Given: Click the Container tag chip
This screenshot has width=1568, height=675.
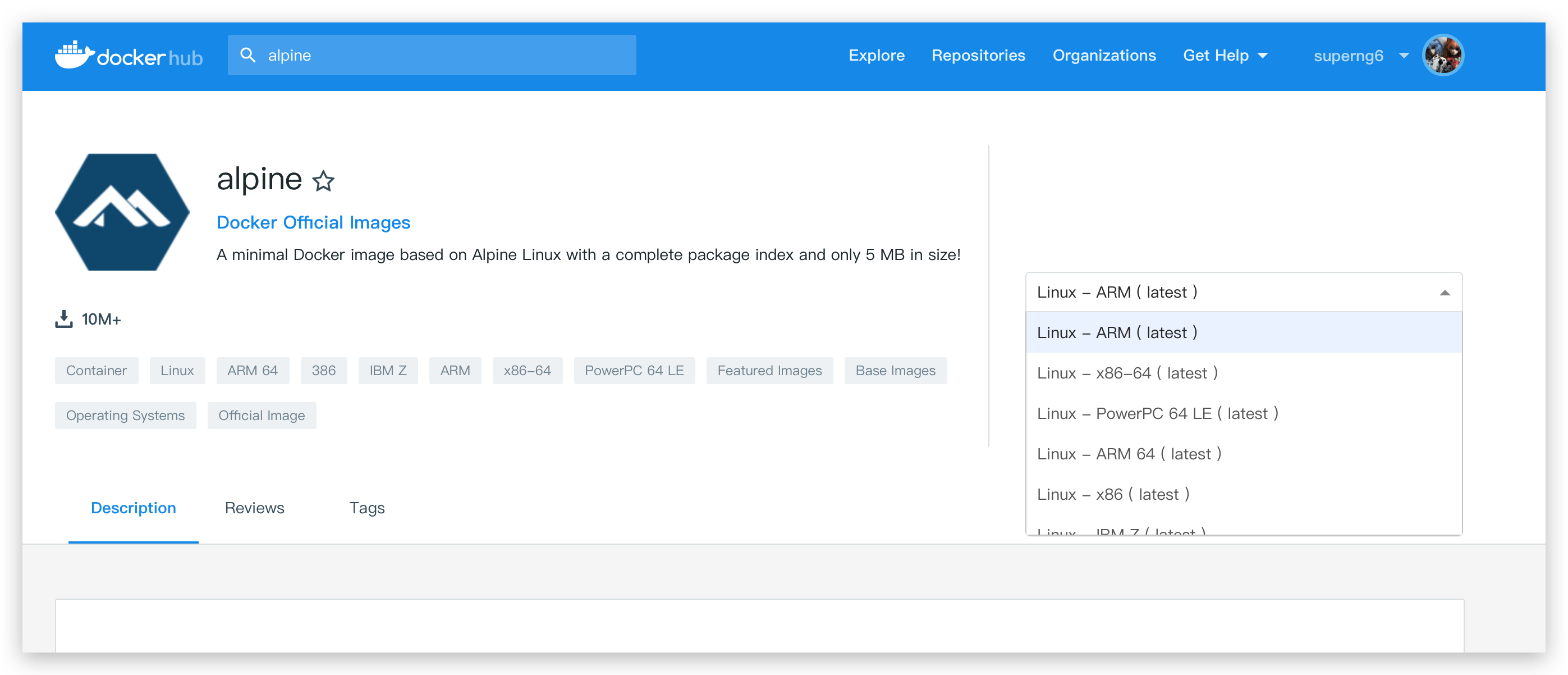Looking at the screenshot, I should pyautogui.click(x=96, y=371).
